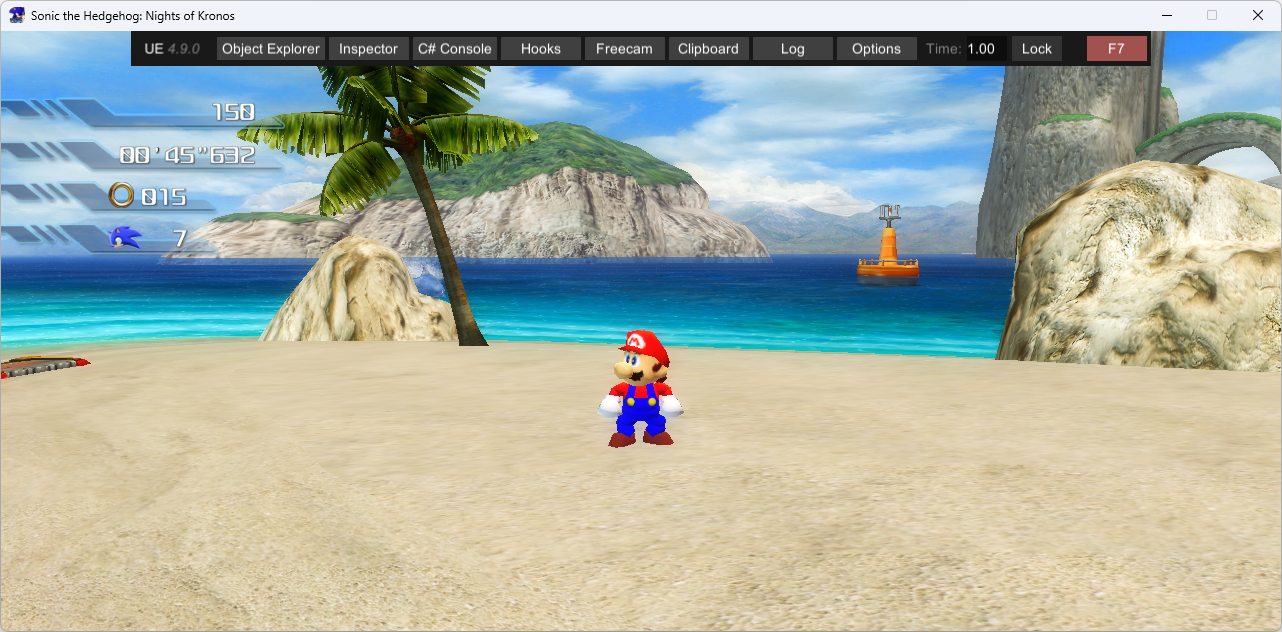The width and height of the screenshot is (1282, 632).
Task: Open the Options panel
Action: click(876, 48)
